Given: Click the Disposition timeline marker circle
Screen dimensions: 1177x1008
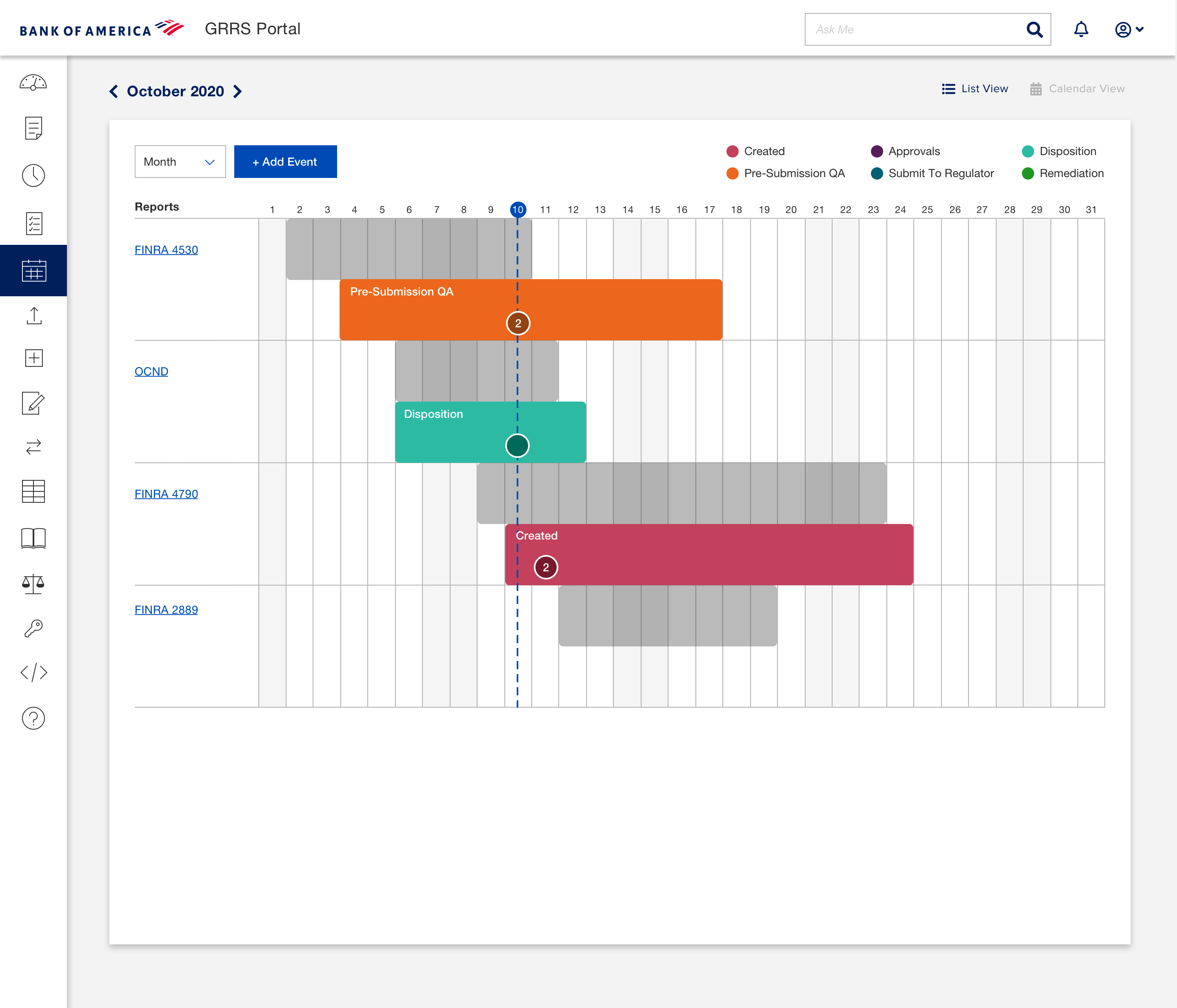Looking at the screenshot, I should click(x=517, y=446).
